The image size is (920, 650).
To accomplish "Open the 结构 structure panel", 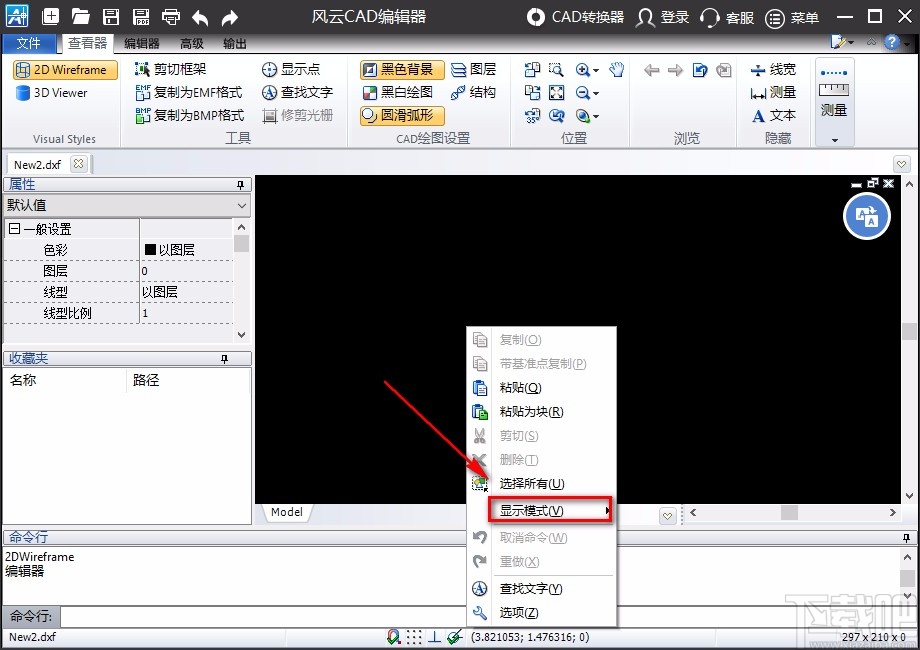I will click(473, 92).
